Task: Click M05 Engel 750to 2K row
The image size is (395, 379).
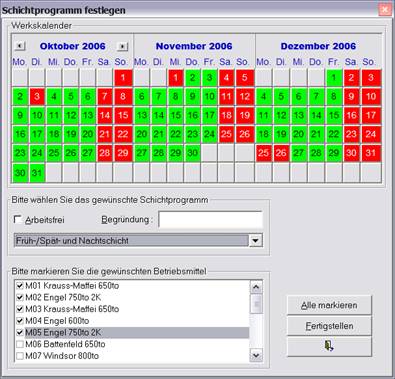Action: point(132,332)
